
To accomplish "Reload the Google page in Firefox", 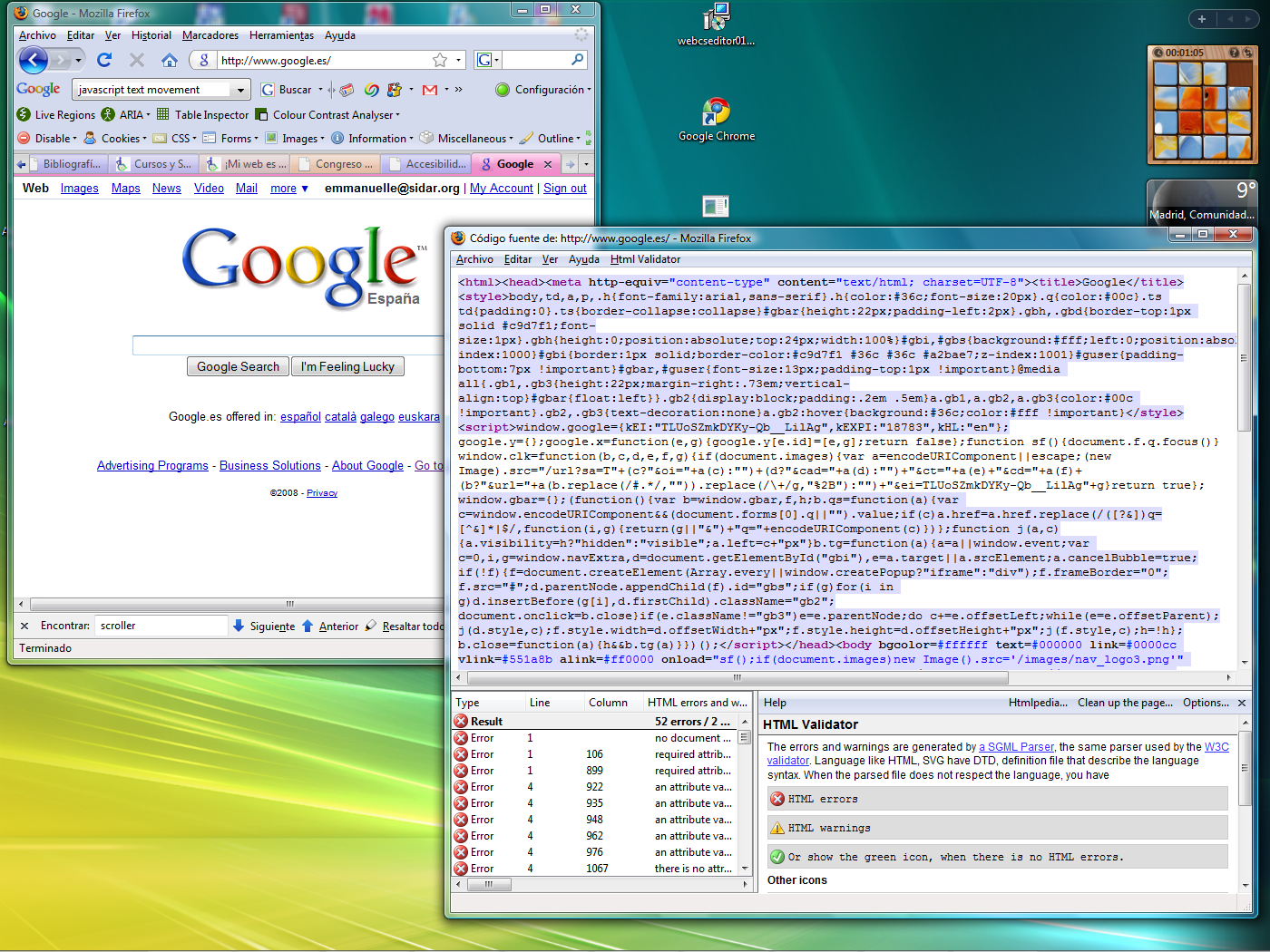I will pyautogui.click(x=104, y=60).
